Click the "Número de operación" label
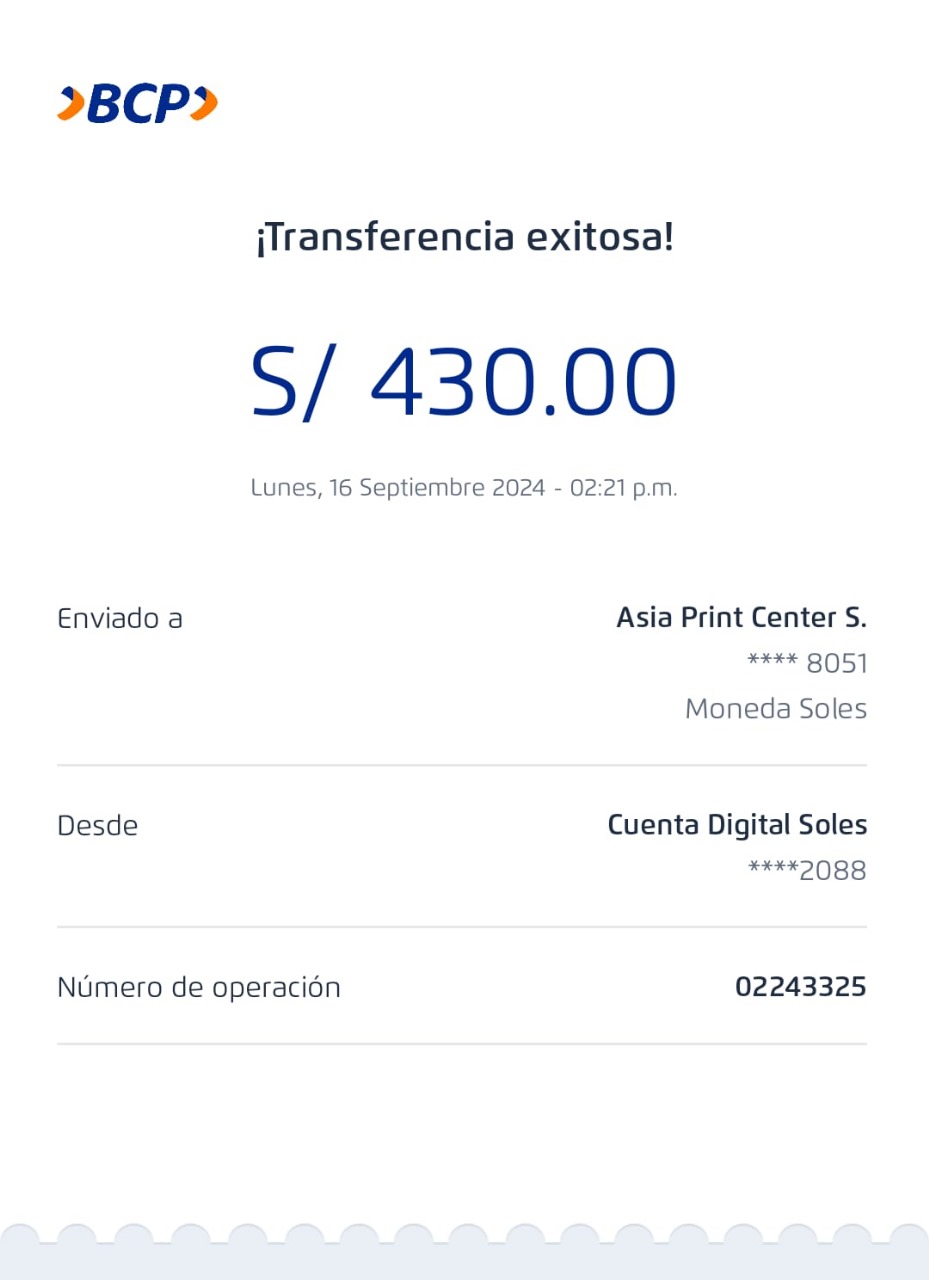This screenshot has height=1280, width=929. (x=199, y=988)
